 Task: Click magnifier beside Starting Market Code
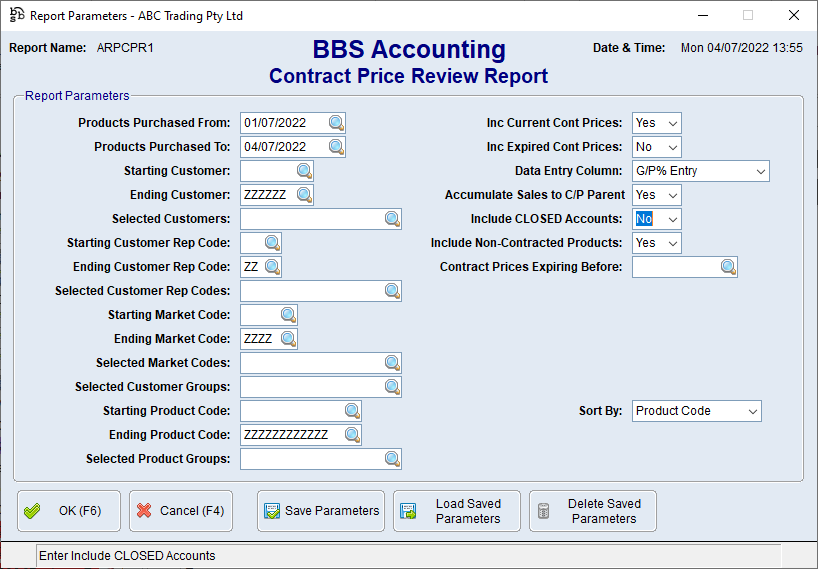[x=288, y=315]
